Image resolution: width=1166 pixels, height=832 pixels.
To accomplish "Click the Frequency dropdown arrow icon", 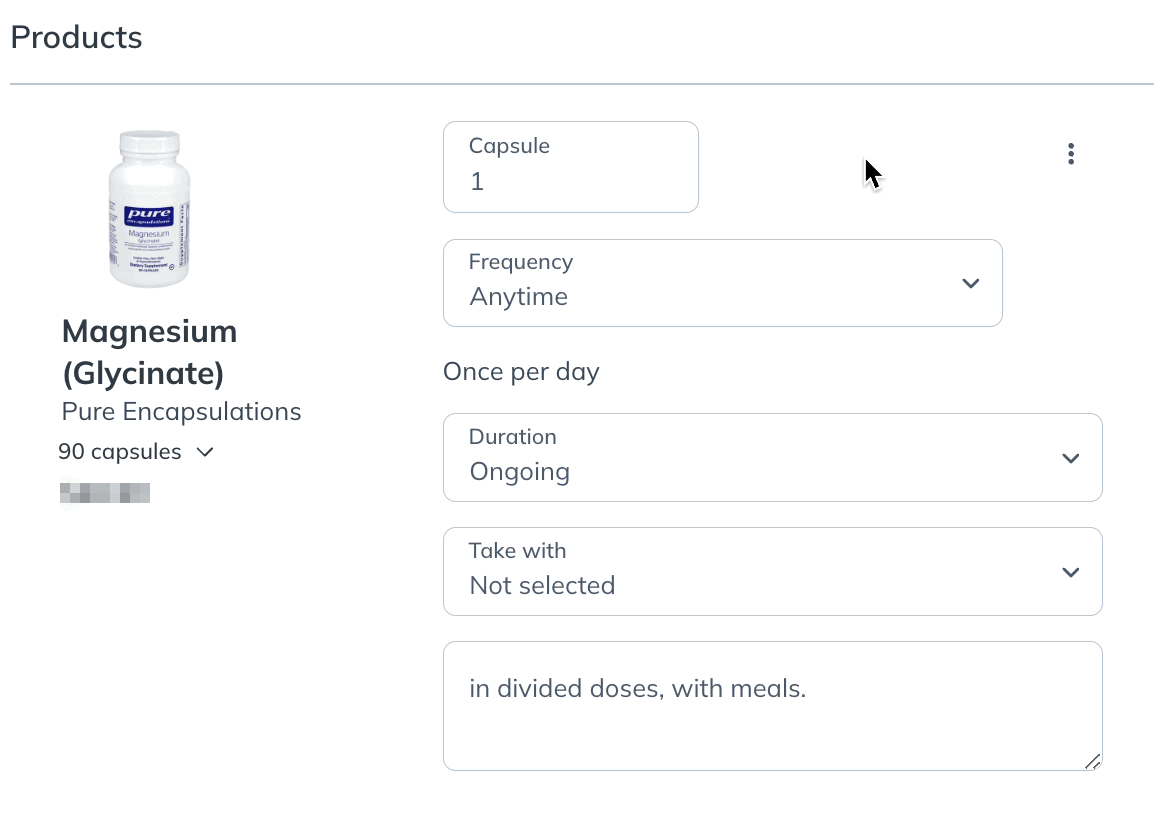I will pyautogui.click(x=970, y=283).
